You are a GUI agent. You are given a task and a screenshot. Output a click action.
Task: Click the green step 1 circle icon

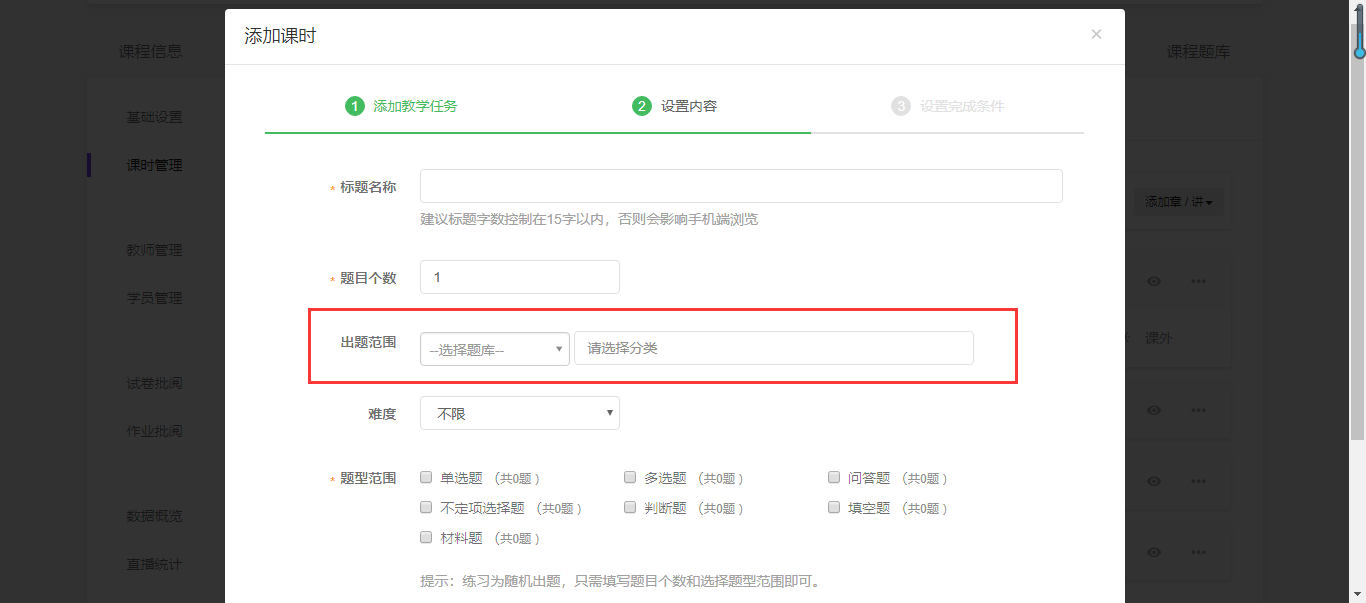(x=354, y=106)
